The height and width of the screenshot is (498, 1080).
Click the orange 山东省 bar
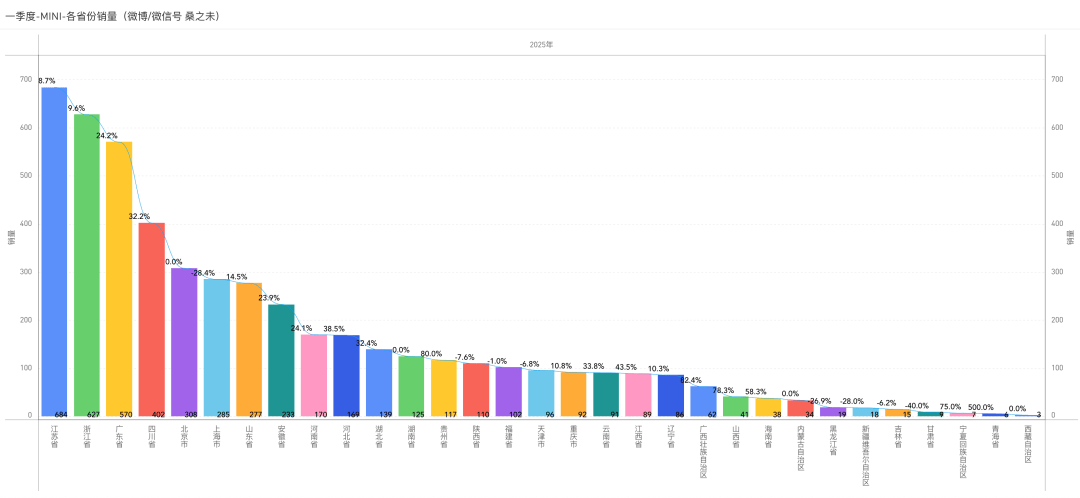(249, 349)
